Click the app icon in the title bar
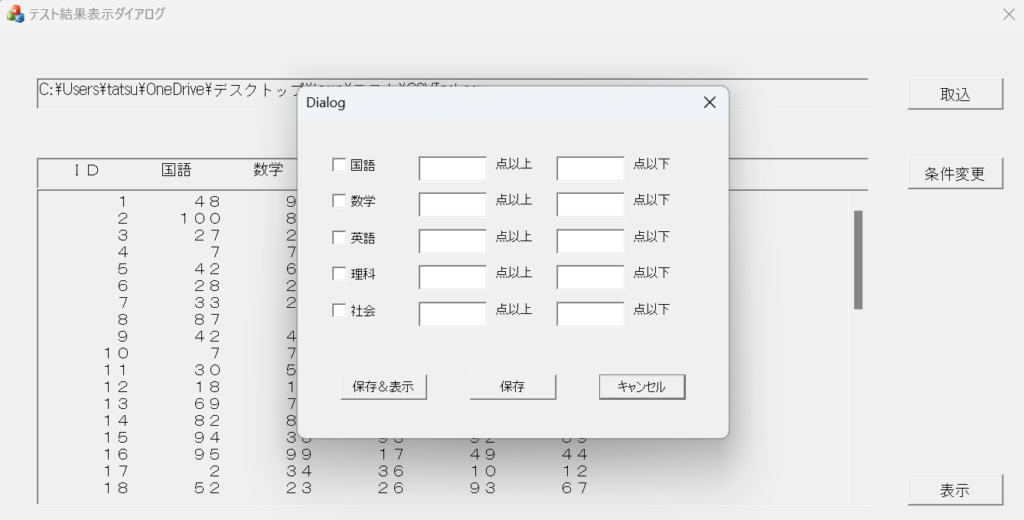1024x520 pixels. click(x=15, y=14)
